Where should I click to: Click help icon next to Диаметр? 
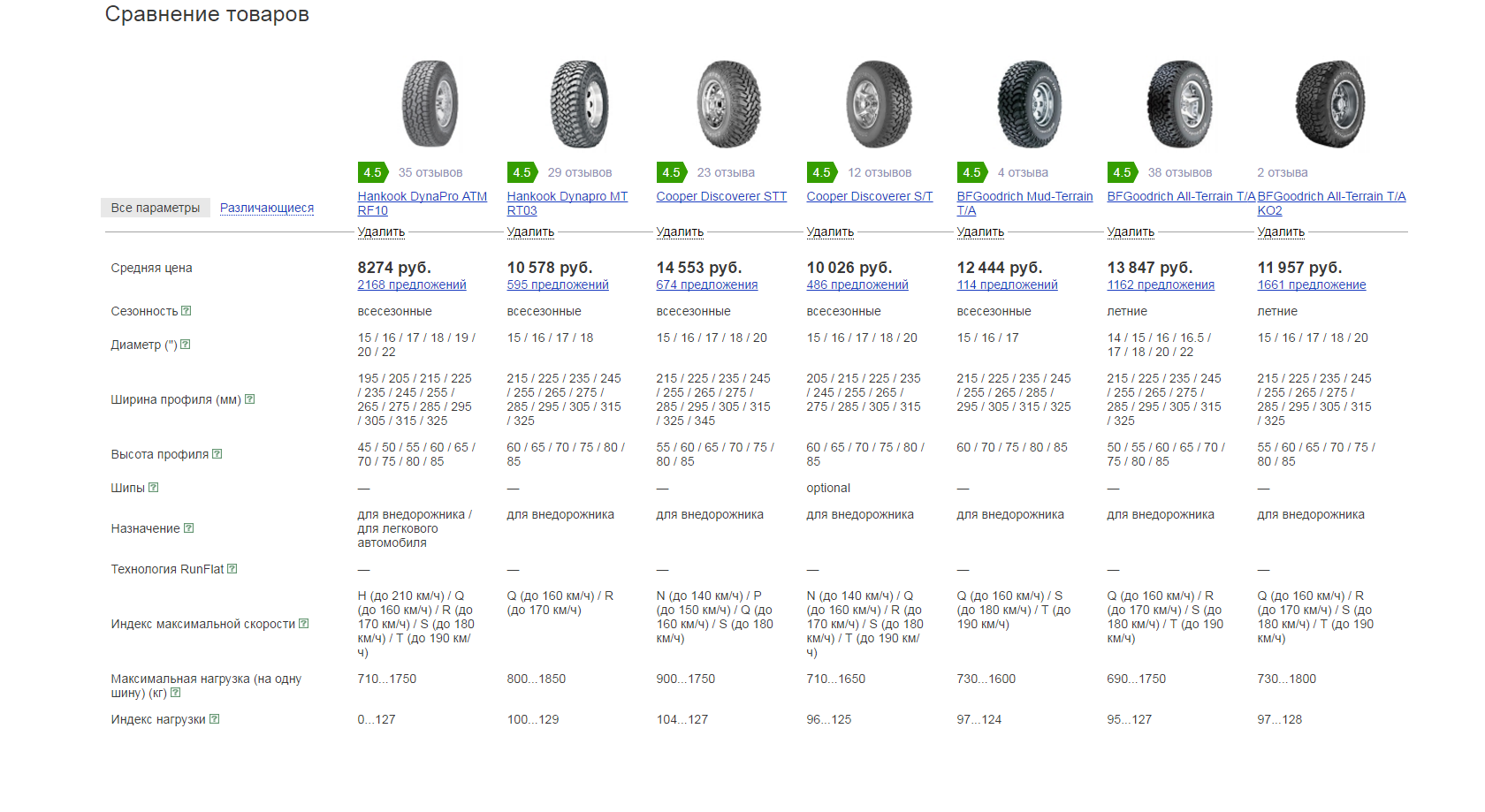coord(186,345)
